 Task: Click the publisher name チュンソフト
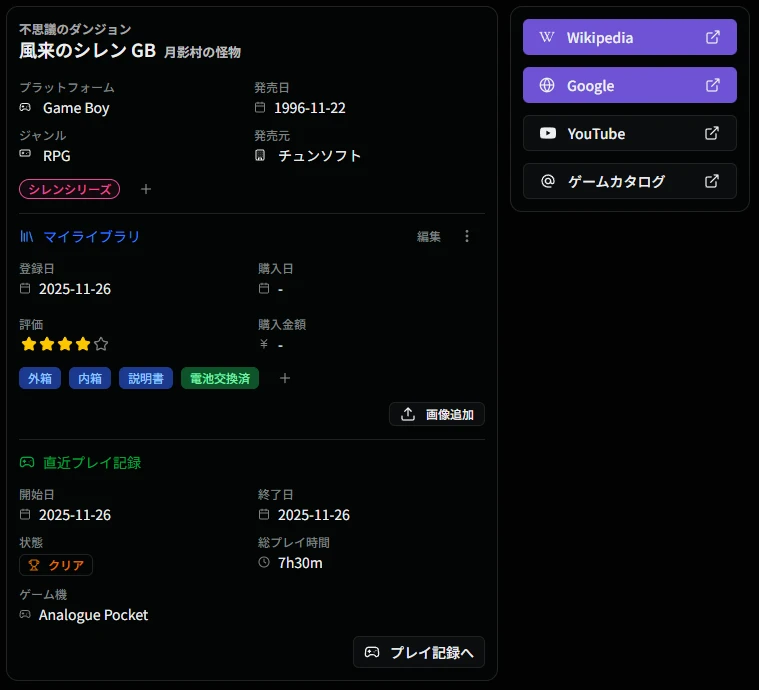click(x=319, y=156)
